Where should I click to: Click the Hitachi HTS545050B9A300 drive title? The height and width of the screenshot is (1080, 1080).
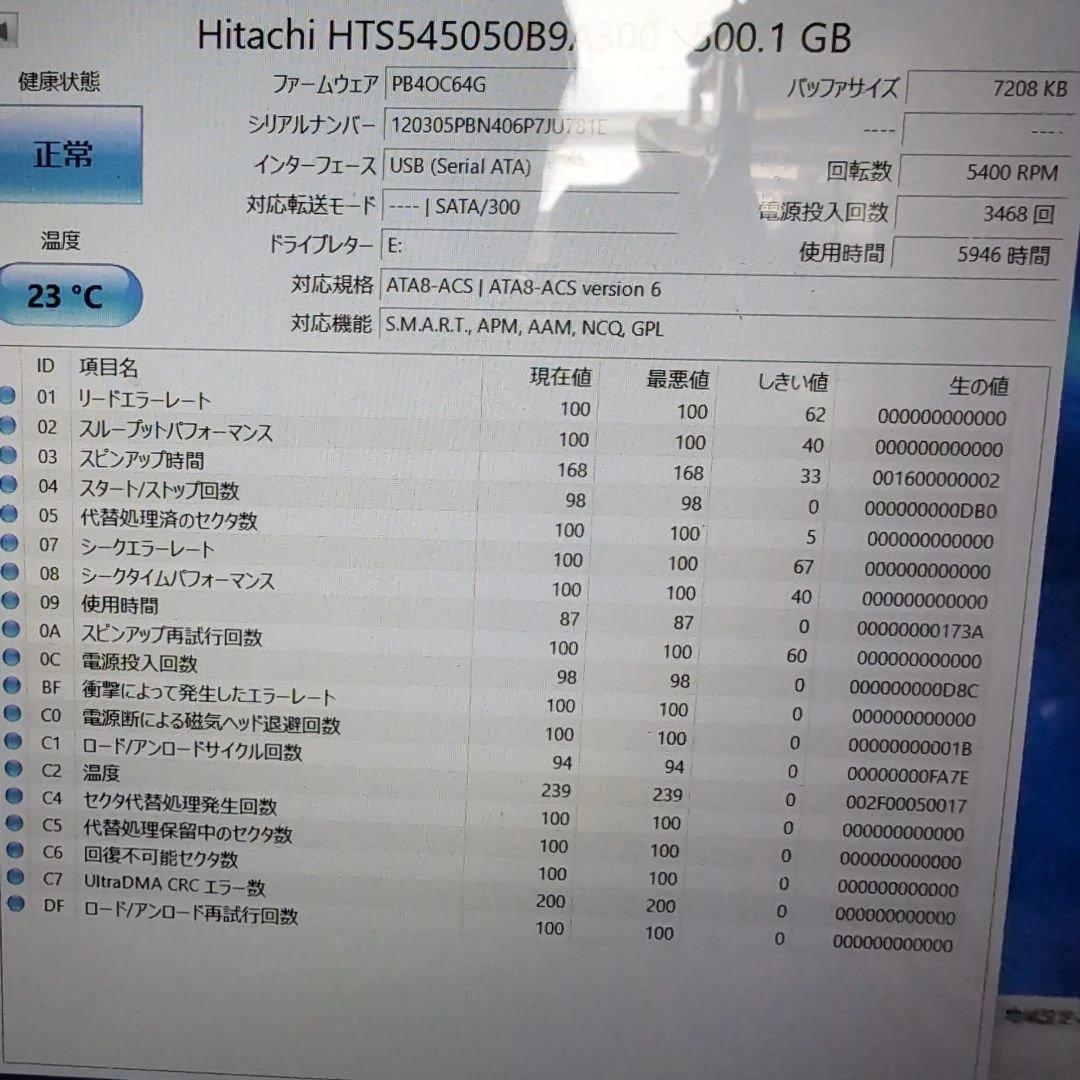tap(523, 36)
